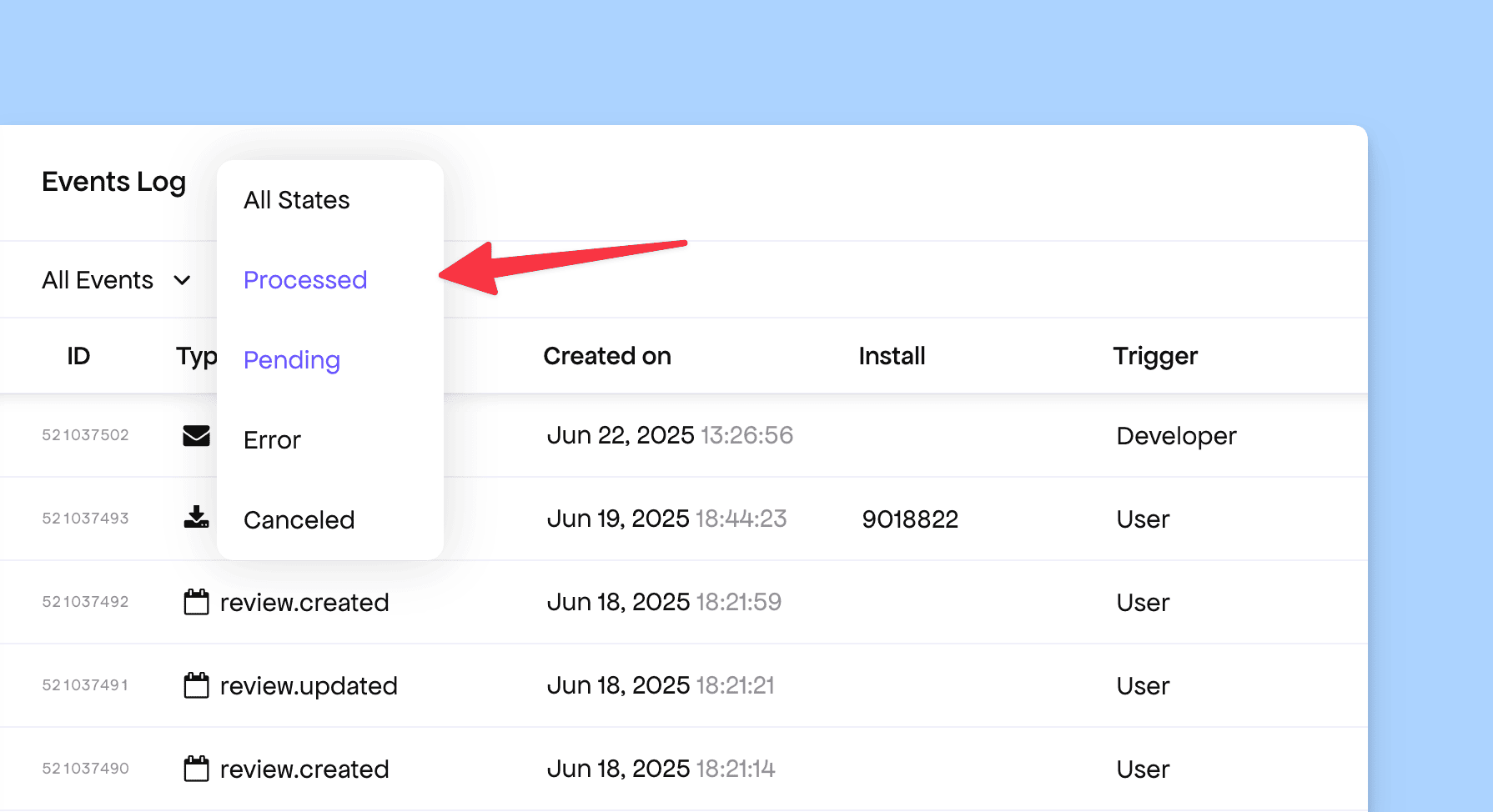Click the date Jun 22, 2025 13:26:56
This screenshot has width=1493, height=812.
click(x=670, y=435)
